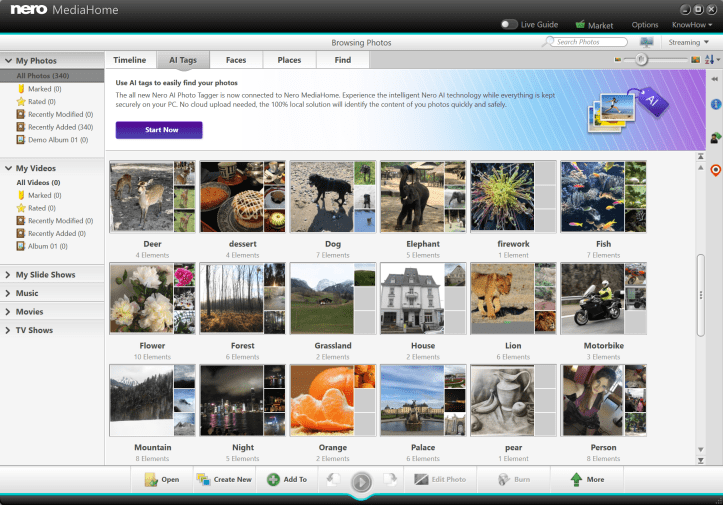Expand the My Slide Shows section

point(45,274)
